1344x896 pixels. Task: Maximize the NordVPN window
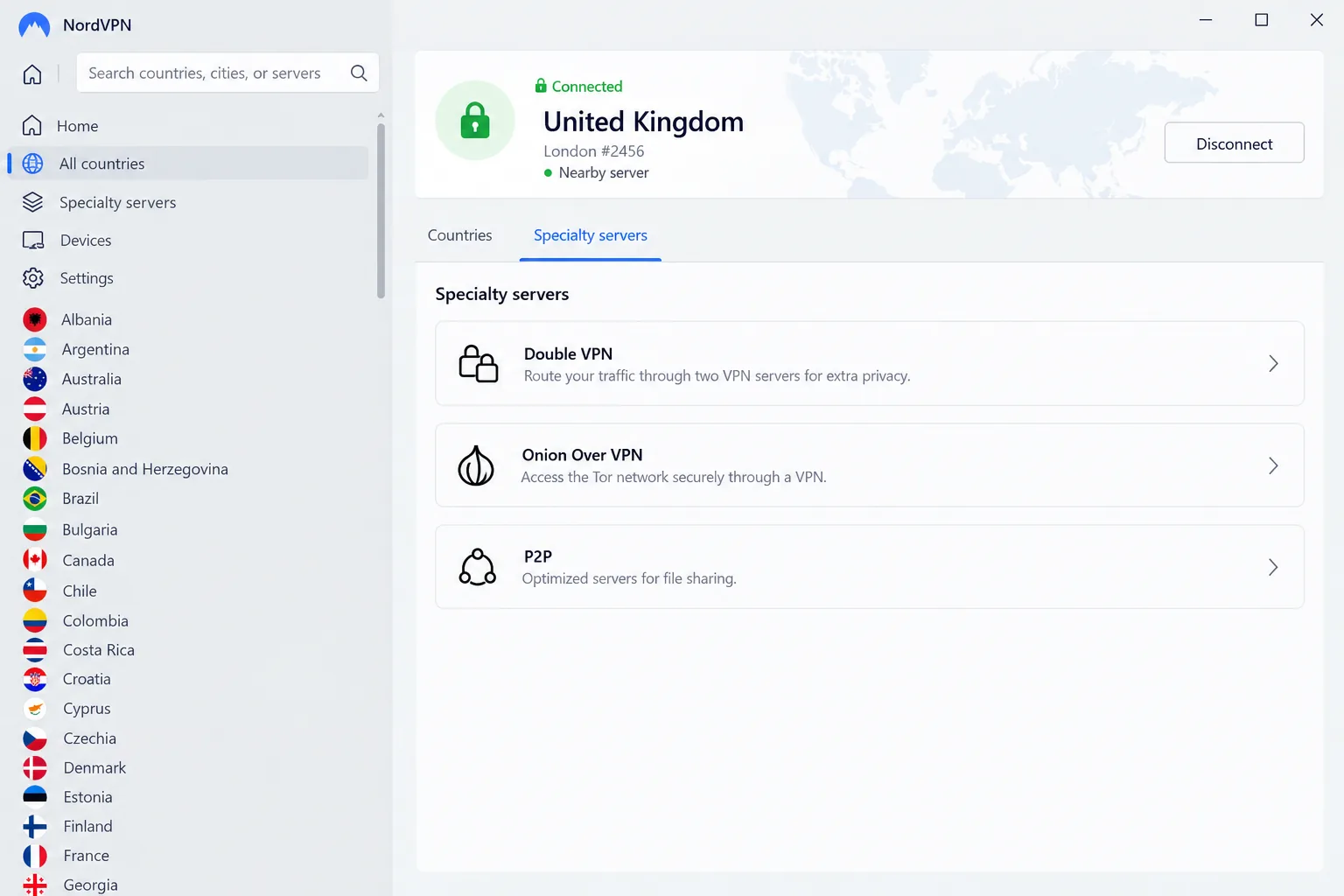[x=1261, y=20]
